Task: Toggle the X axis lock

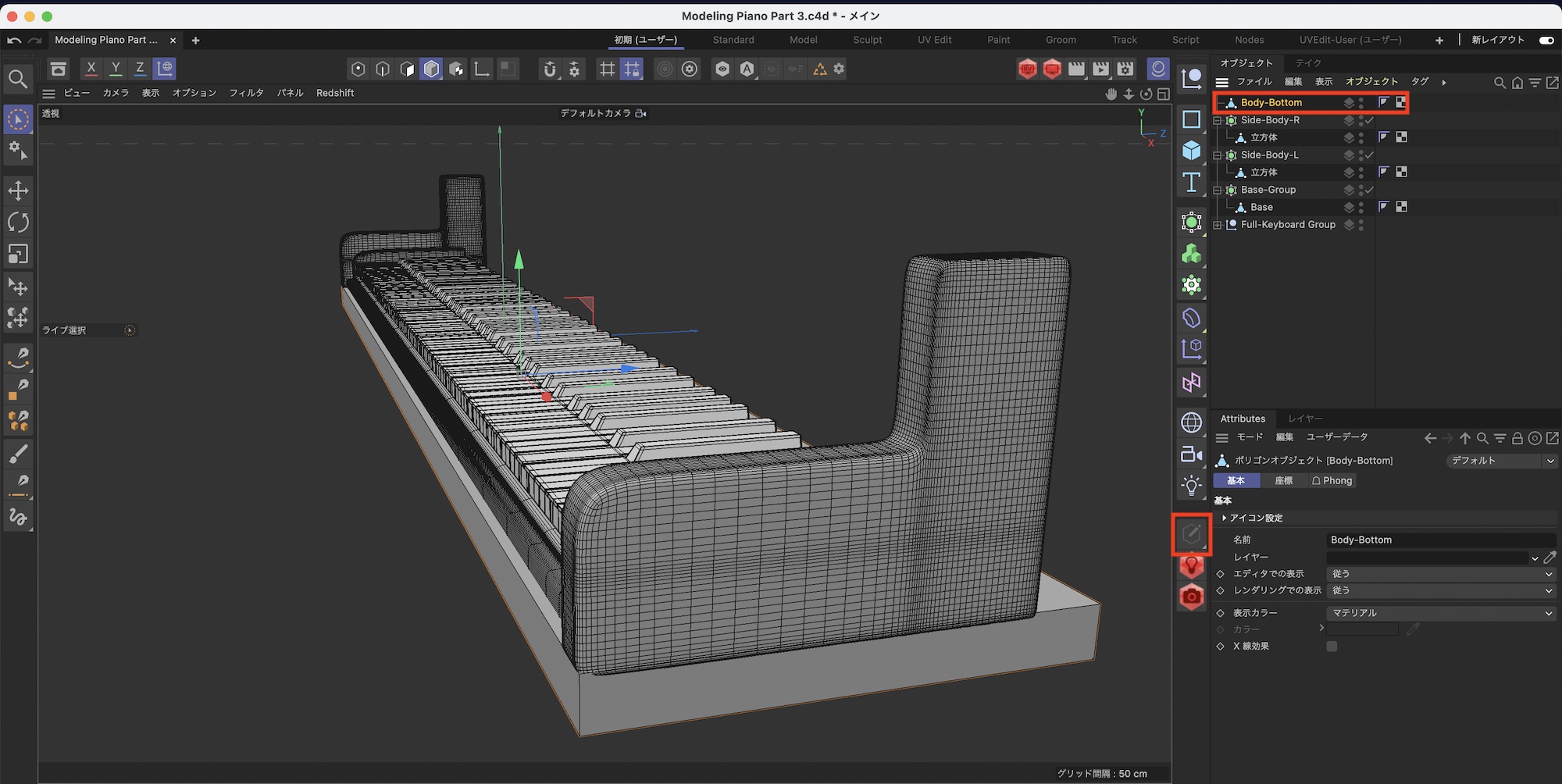Action: coord(91,69)
